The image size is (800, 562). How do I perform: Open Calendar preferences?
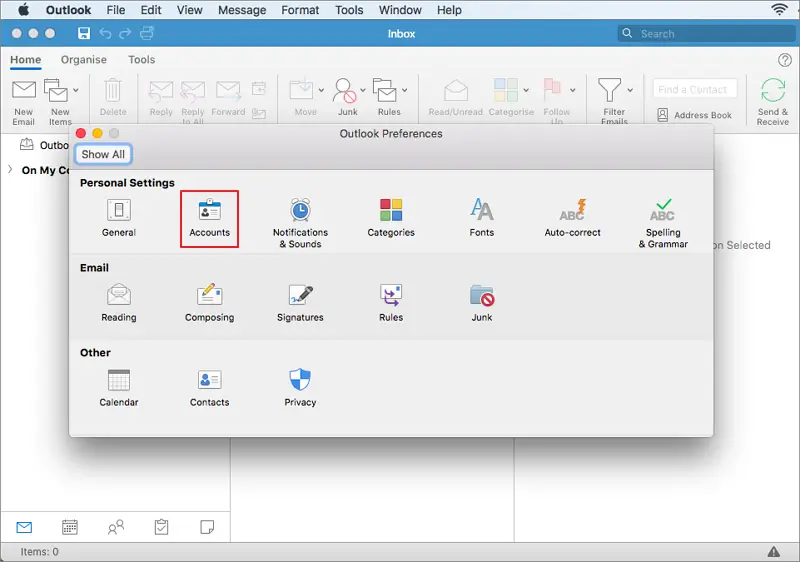[118, 388]
